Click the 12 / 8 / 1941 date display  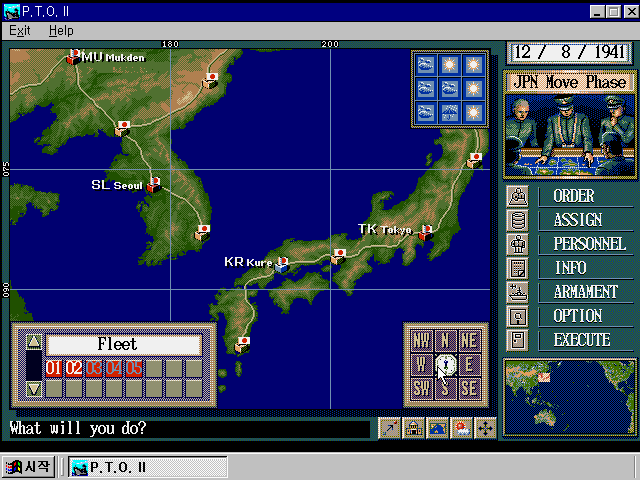point(570,53)
